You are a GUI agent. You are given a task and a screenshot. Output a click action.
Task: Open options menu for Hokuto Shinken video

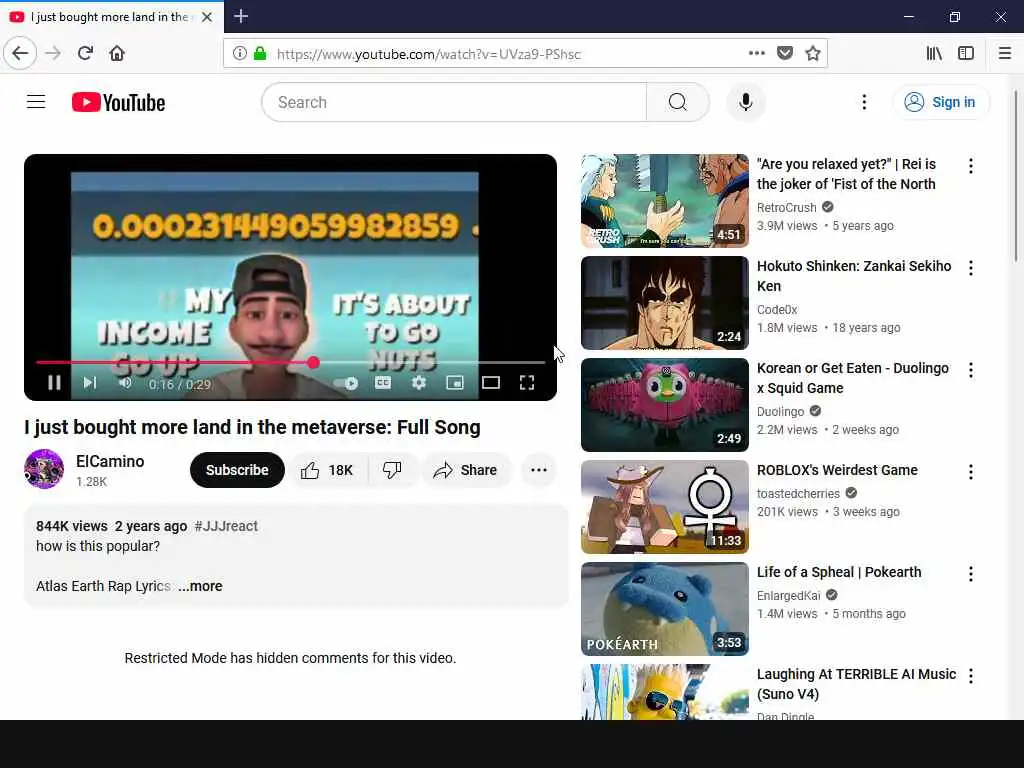tap(971, 268)
